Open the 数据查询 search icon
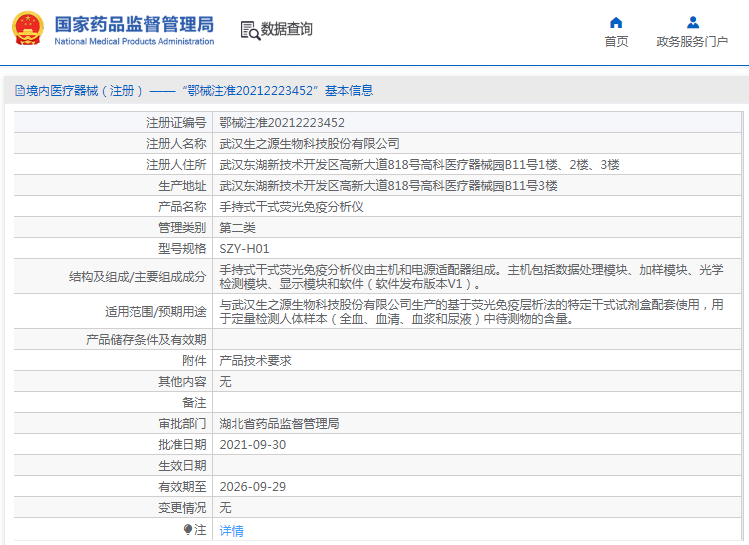 pyautogui.click(x=250, y=31)
